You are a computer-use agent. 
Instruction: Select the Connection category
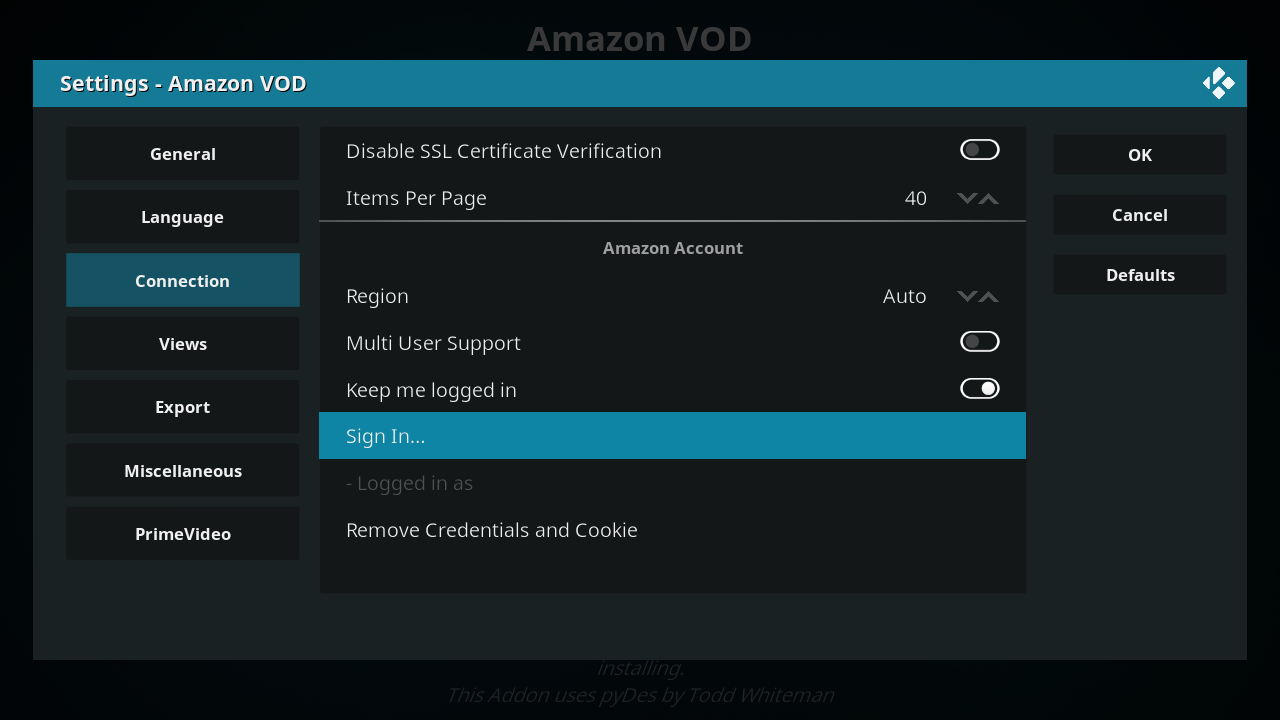(x=183, y=281)
